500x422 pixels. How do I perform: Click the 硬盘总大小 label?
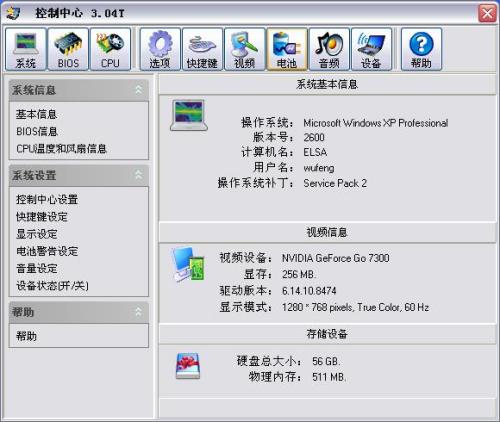269,361
